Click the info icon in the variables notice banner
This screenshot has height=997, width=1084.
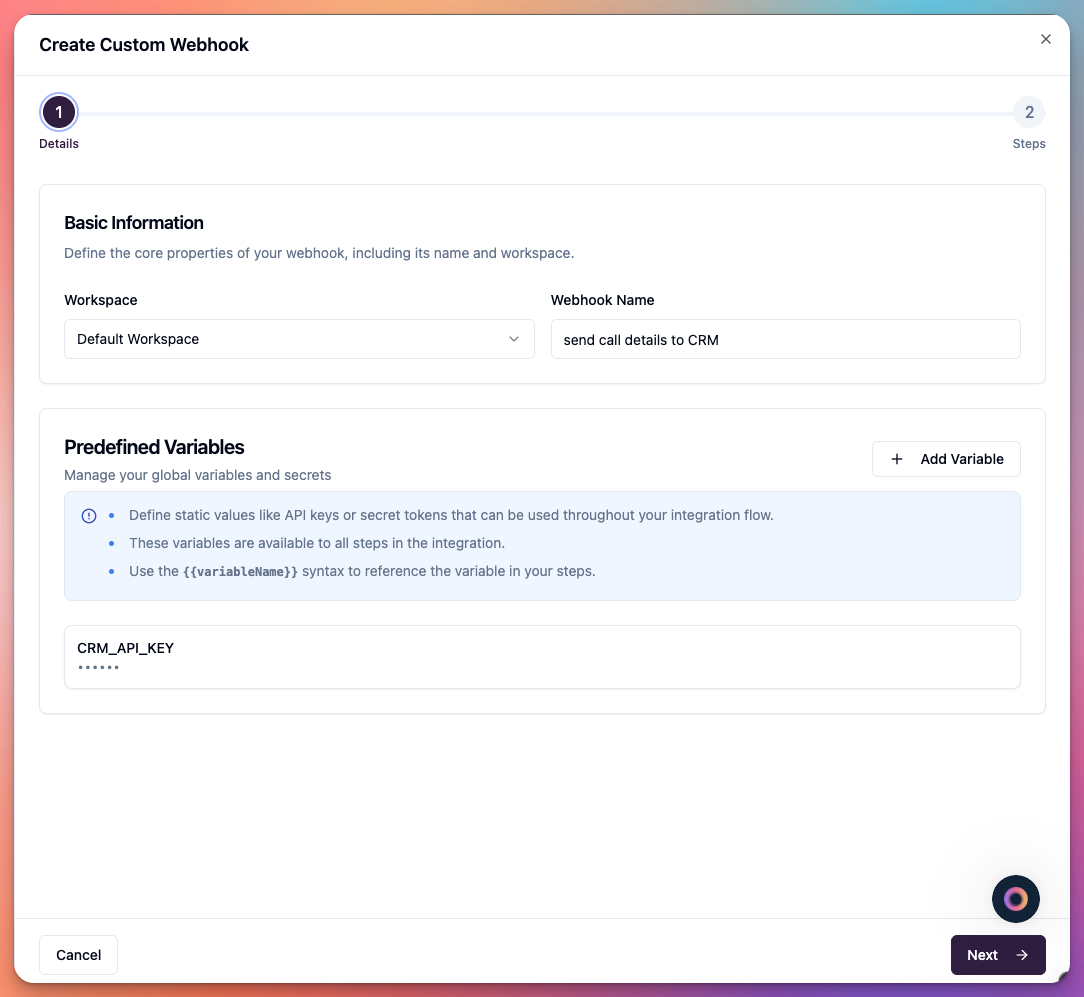point(89,515)
